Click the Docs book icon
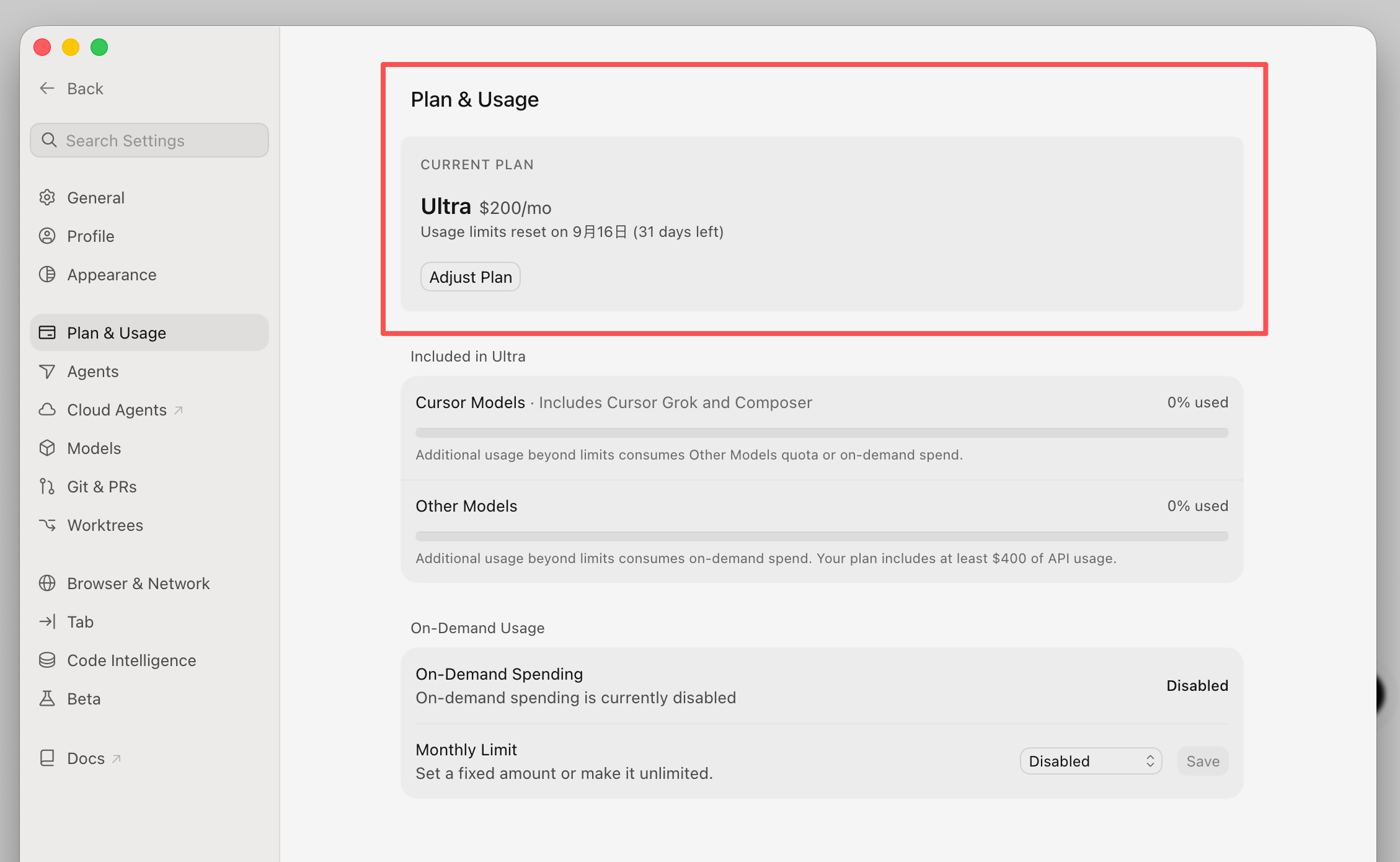 click(47, 758)
